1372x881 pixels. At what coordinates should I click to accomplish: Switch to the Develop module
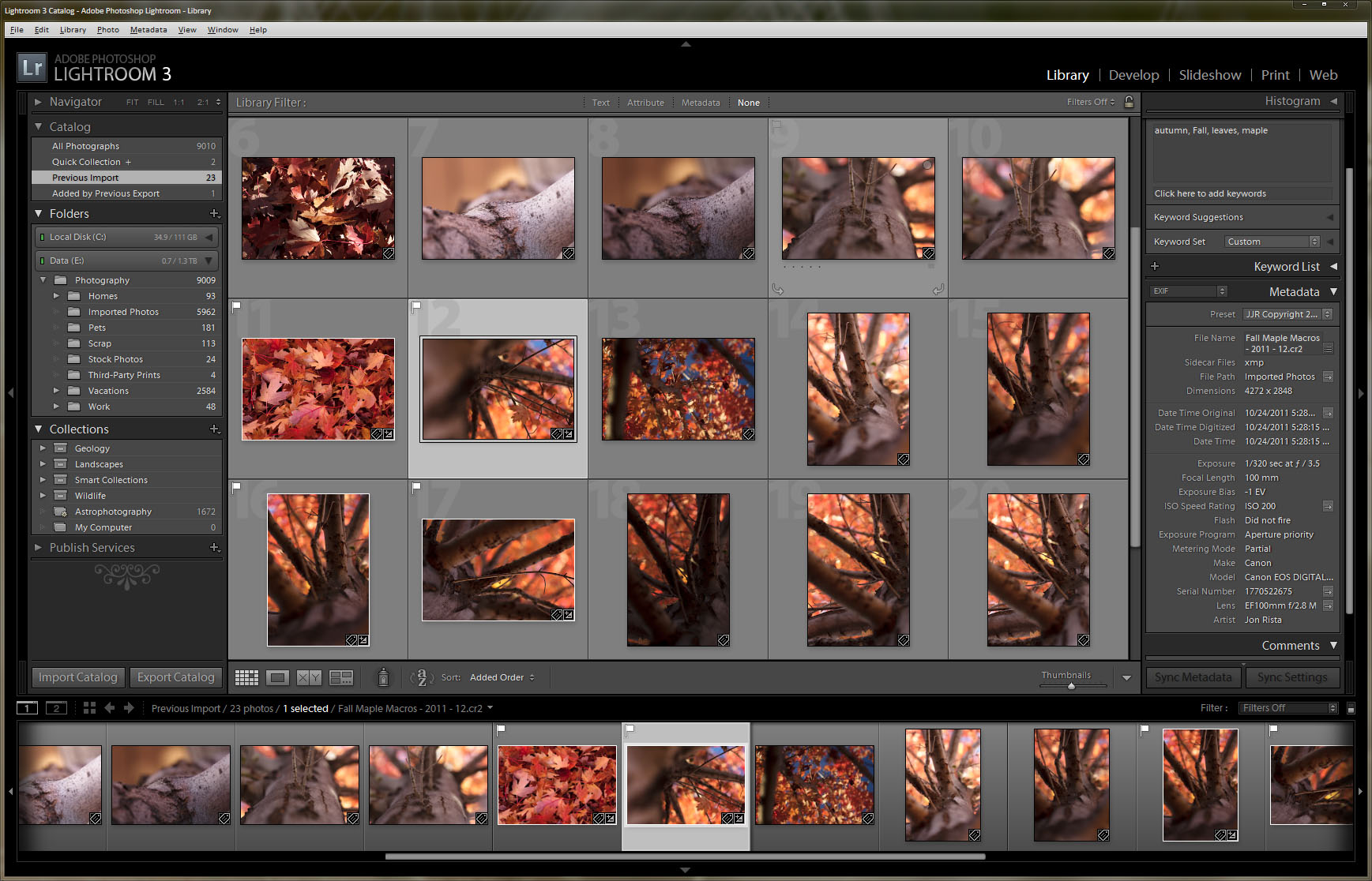[x=1133, y=75]
